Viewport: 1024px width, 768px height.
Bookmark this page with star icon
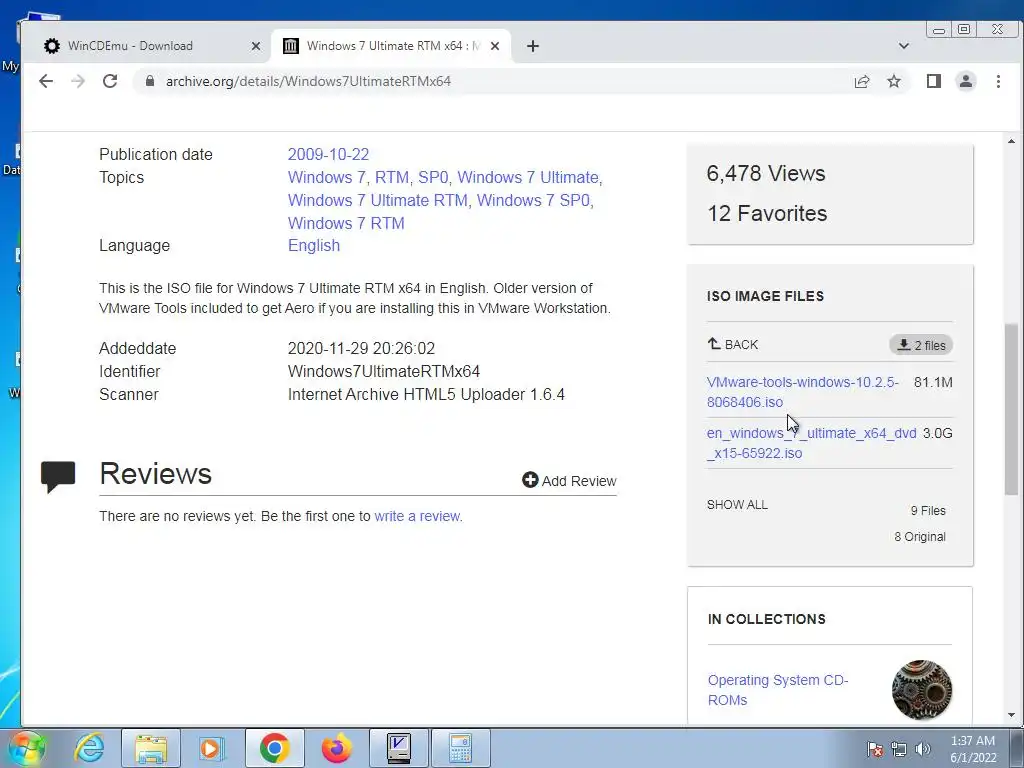click(x=893, y=81)
